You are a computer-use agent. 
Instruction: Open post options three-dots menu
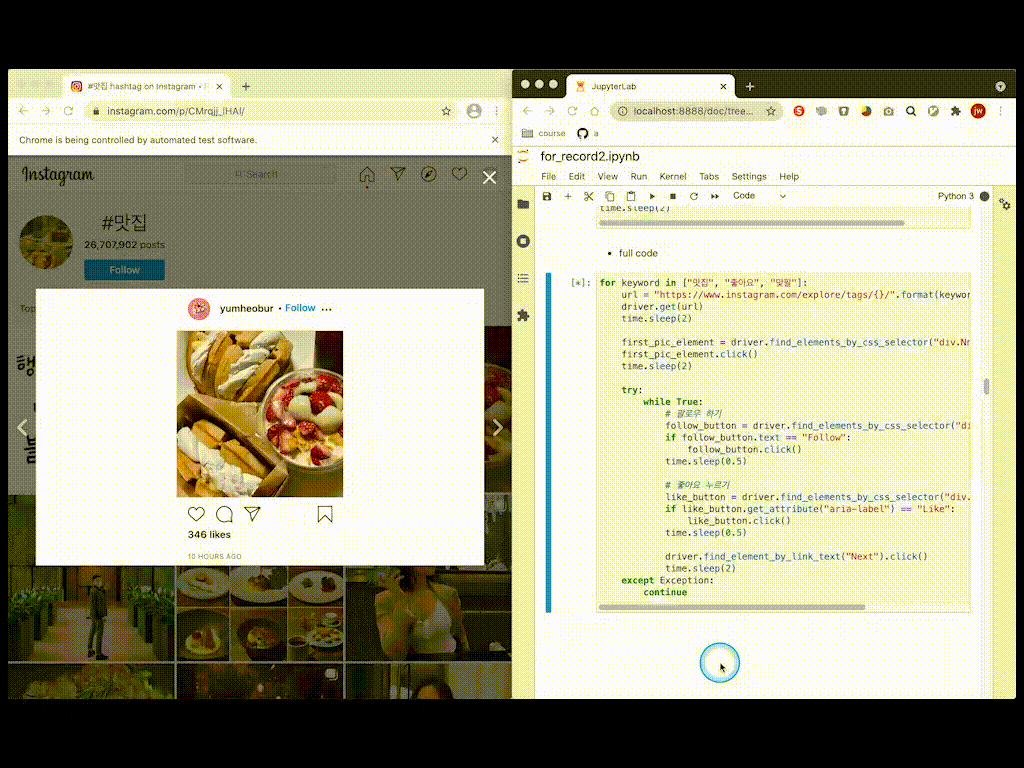(x=327, y=308)
